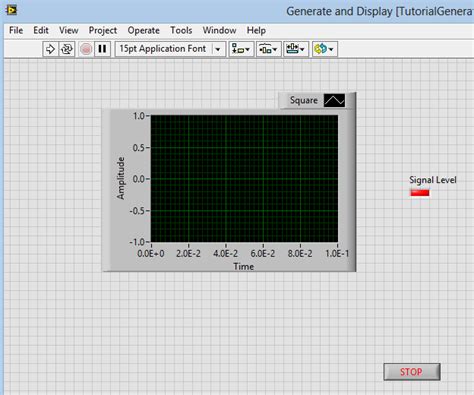Viewport: 474px width, 395px height.
Task: Click the 0.0 amplitude scale marker
Action: [139, 179]
